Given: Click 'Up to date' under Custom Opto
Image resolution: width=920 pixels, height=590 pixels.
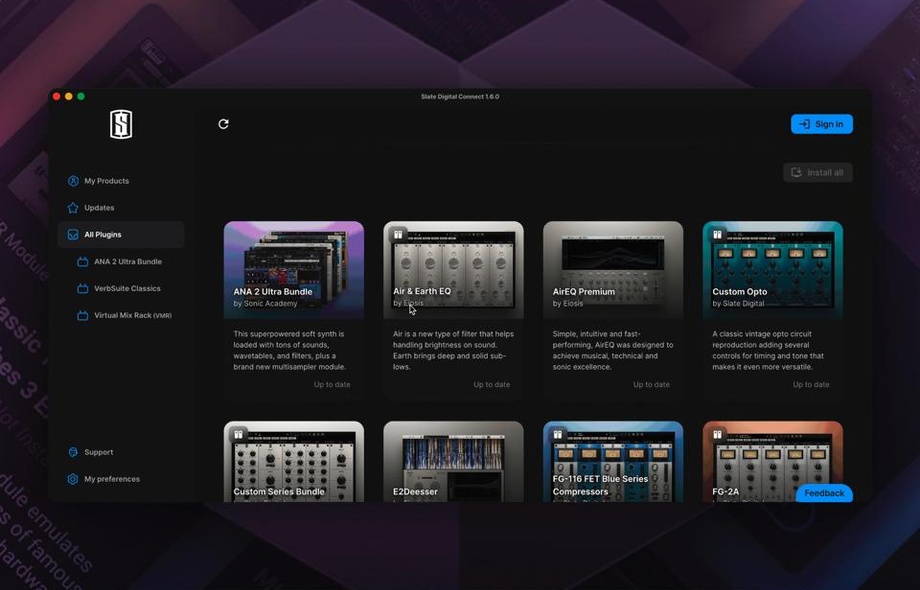Looking at the screenshot, I should 811,385.
